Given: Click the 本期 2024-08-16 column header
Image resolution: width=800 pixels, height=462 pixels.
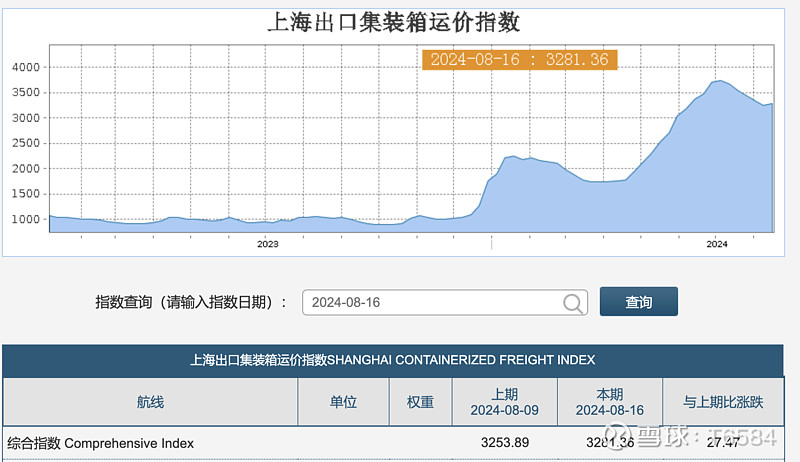Looking at the screenshot, I should pyautogui.click(x=610, y=402).
